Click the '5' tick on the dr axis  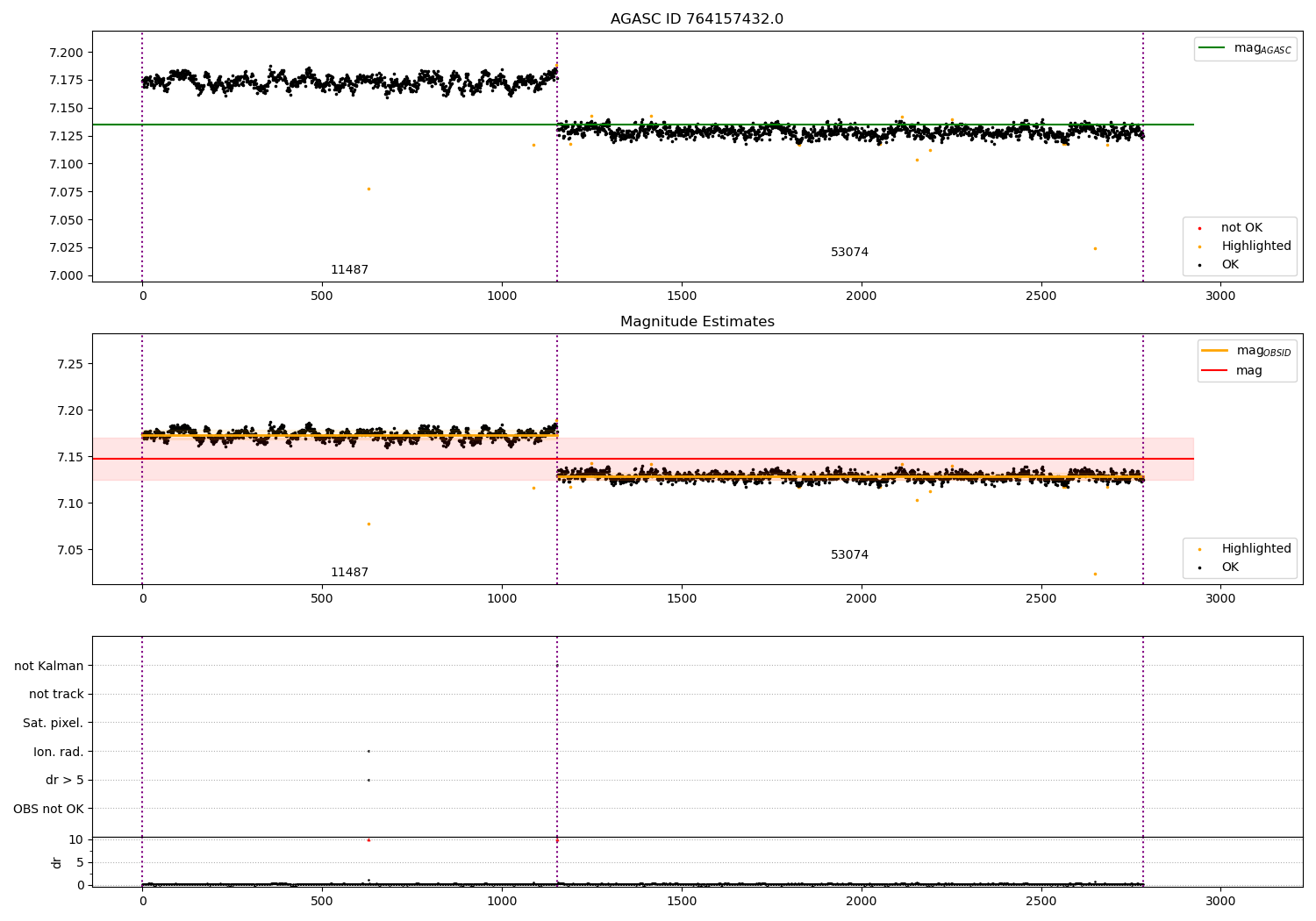coord(80,862)
